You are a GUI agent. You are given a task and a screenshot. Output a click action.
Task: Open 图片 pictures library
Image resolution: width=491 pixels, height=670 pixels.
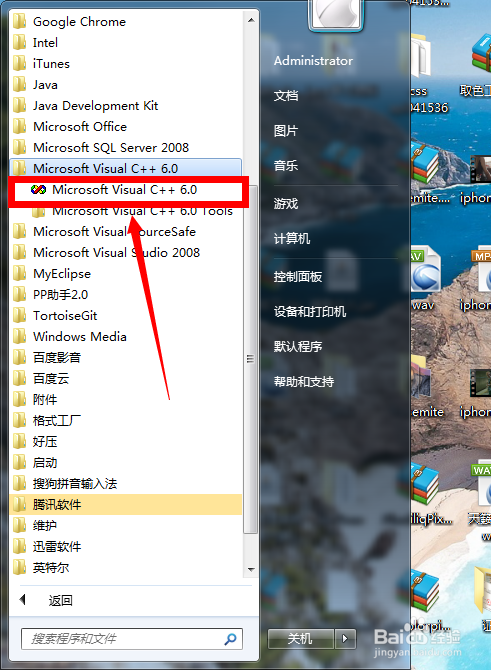[x=286, y=131]
